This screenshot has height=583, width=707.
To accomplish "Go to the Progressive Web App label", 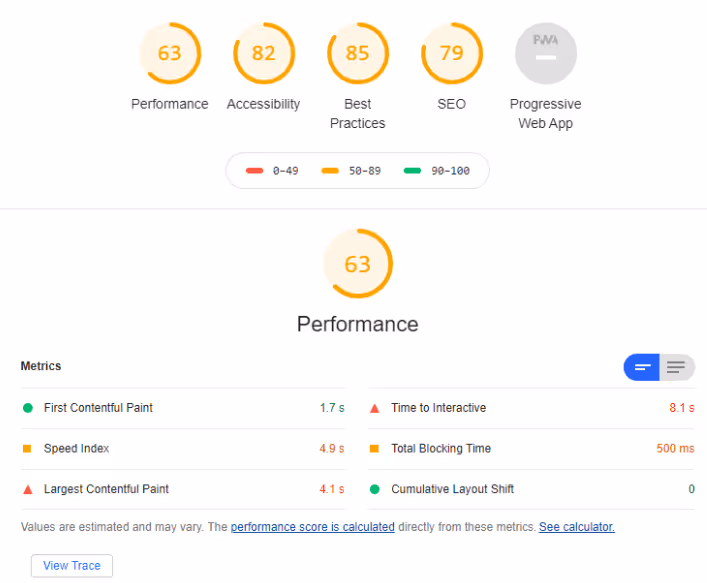I will [546, 114].
